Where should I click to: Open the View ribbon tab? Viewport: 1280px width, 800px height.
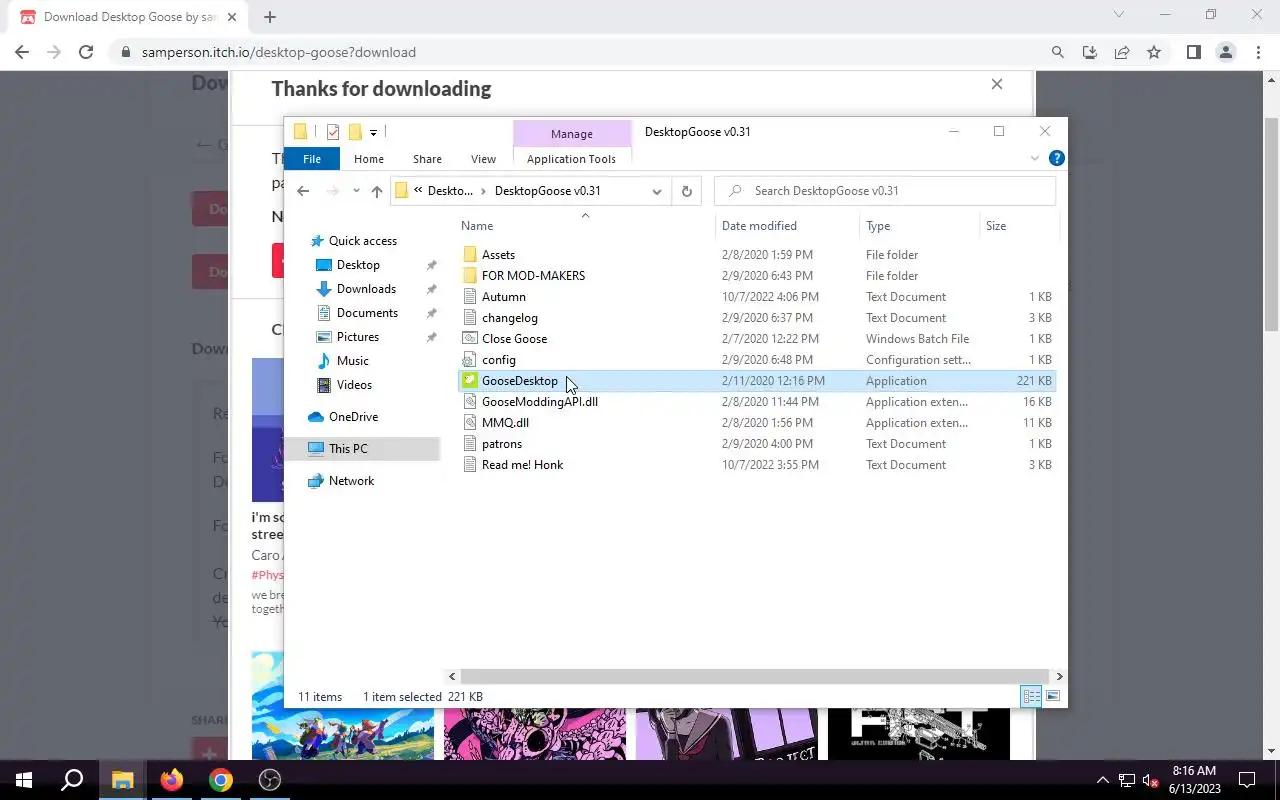[483, 159]
